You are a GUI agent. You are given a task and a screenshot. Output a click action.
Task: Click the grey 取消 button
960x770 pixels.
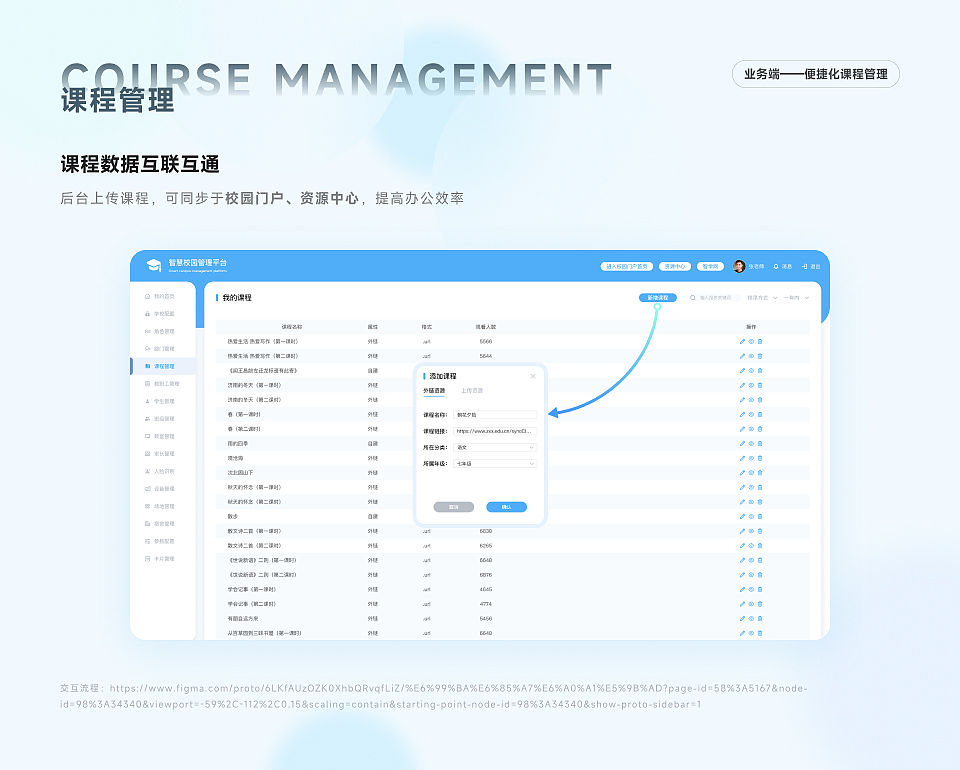click(x=454, y=507)
